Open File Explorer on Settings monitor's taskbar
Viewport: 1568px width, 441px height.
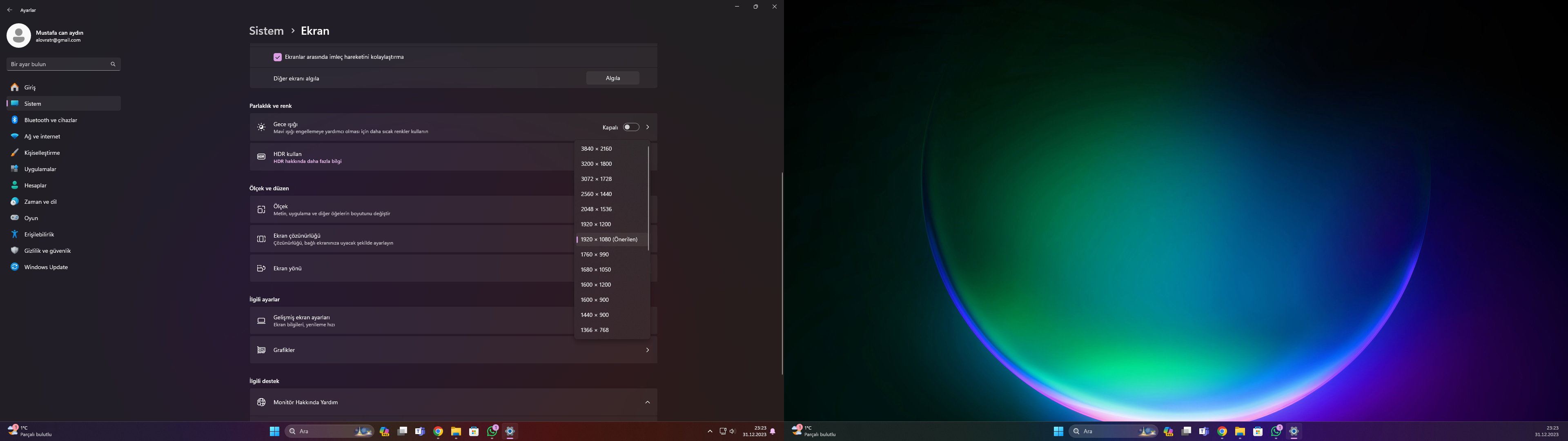click(x=456, y=431)
